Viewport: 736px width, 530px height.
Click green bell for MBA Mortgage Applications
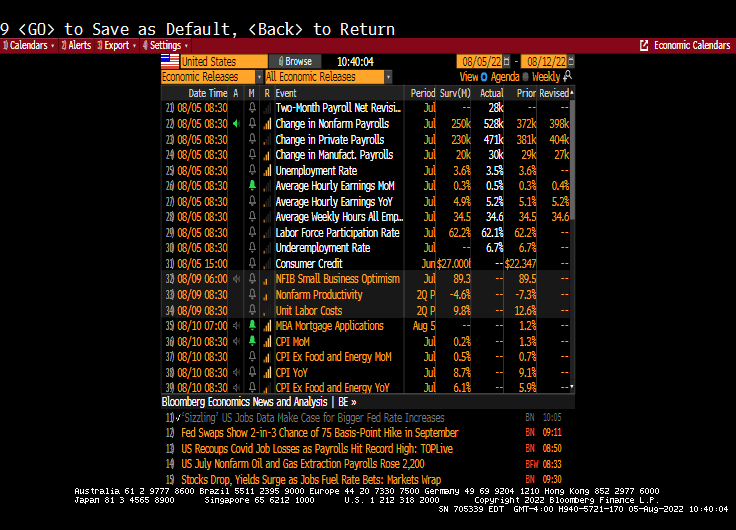[x=253, y=326]
